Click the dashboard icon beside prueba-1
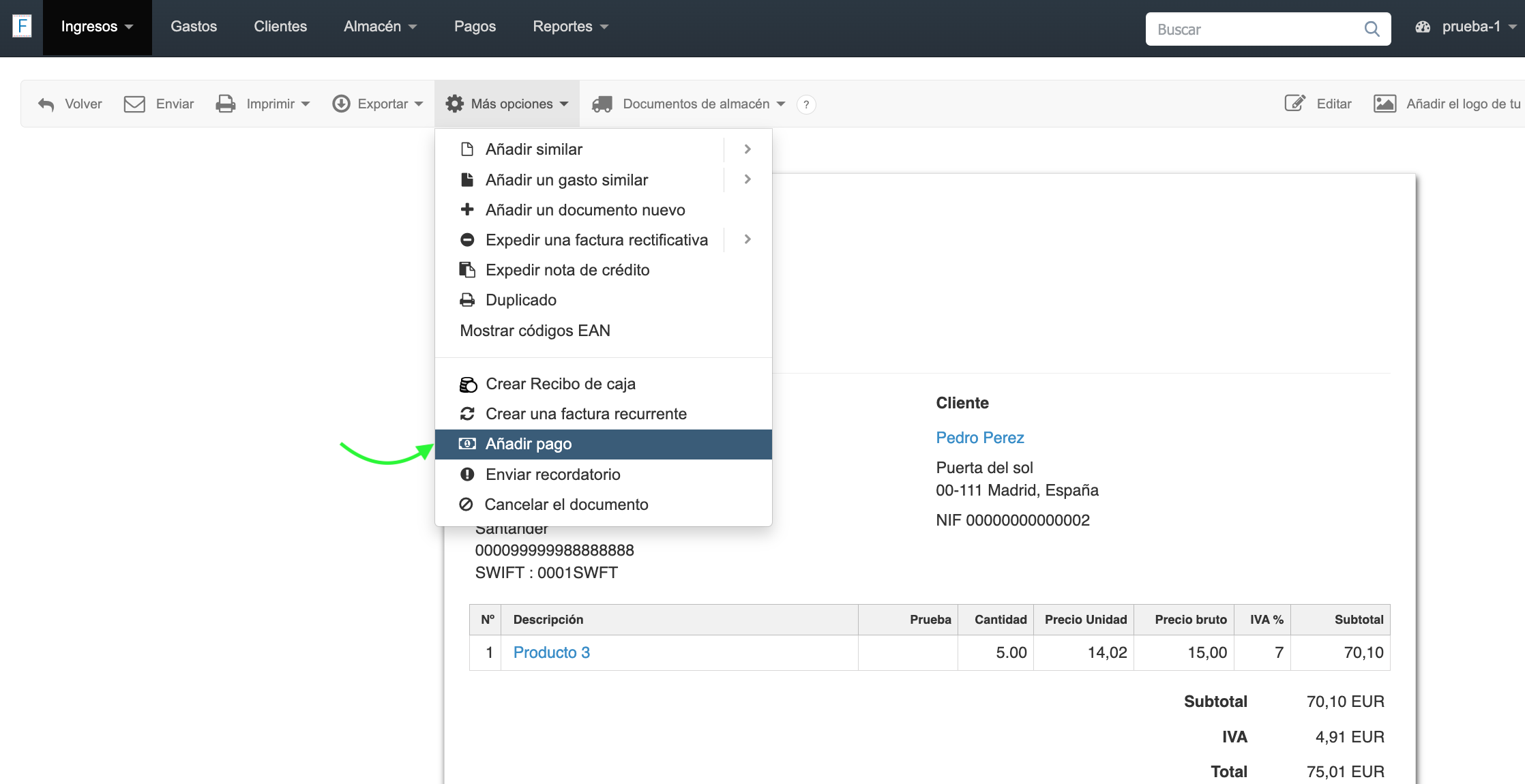The image size is (1525, 784). click(x=1423, y=27)
